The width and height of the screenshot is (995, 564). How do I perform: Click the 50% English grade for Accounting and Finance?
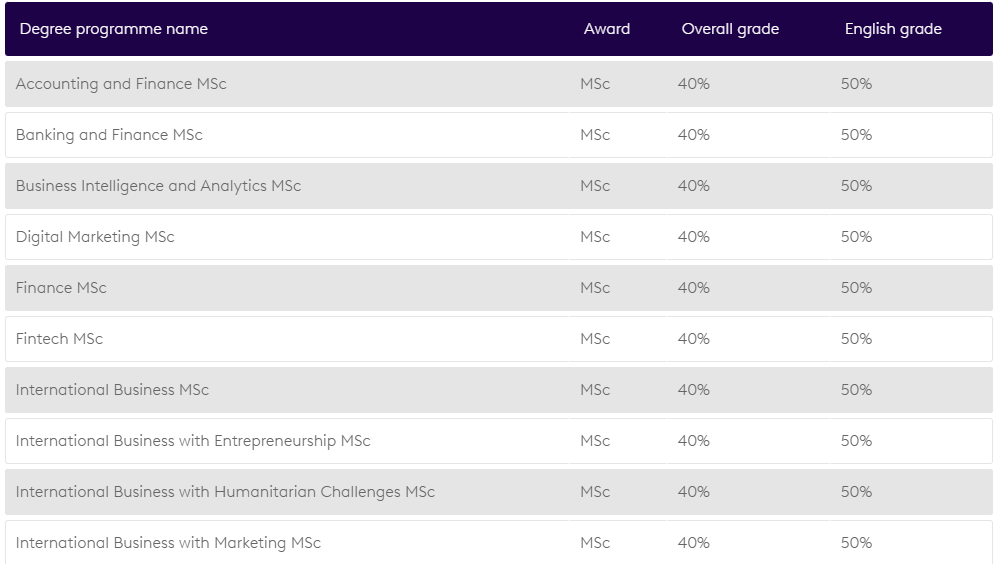[856, 84]
